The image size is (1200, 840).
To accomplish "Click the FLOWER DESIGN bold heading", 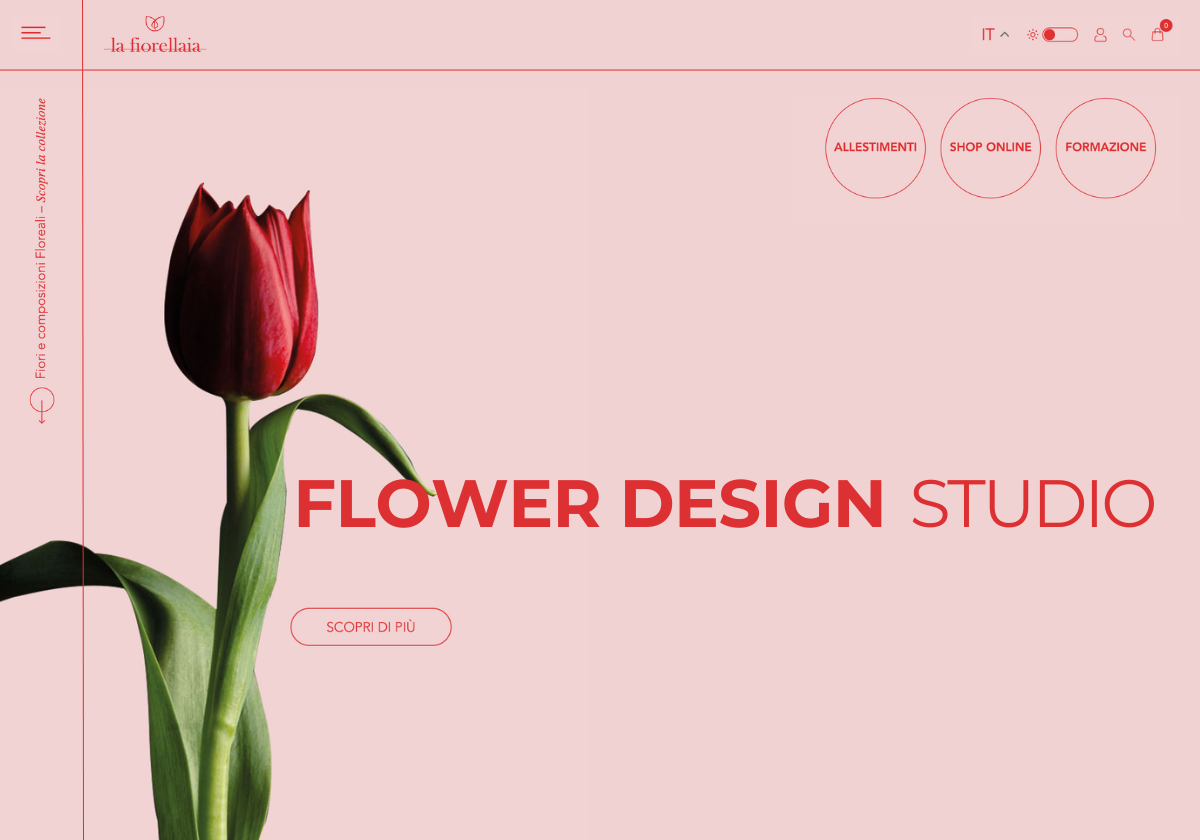I will point(589,504).
